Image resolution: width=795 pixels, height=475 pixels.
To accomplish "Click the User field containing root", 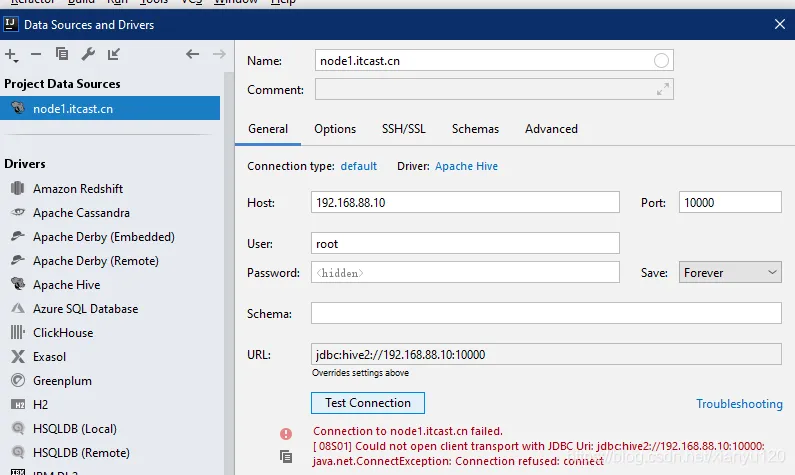I will pyautogui.click(x=465, y=243).
